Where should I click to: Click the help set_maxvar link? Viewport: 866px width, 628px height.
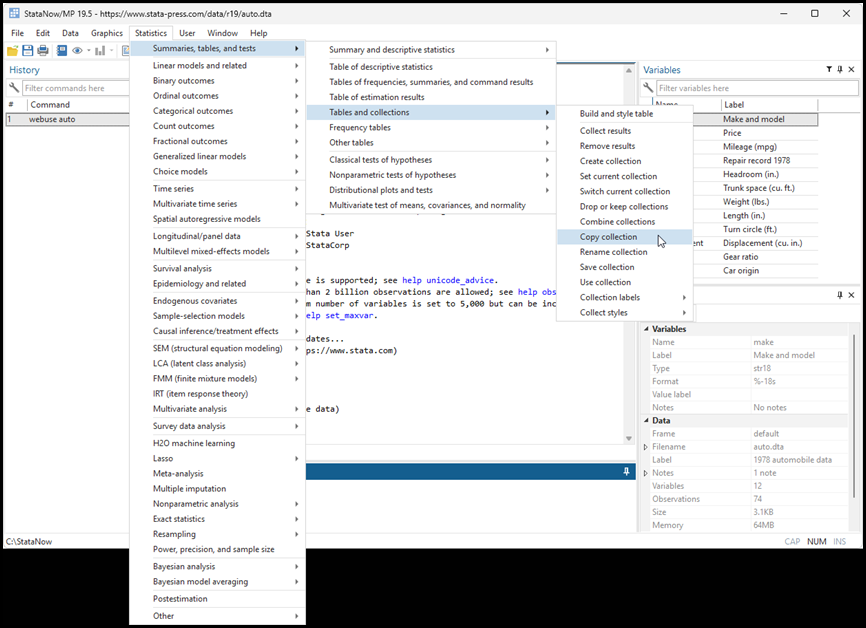click(340, 315)
